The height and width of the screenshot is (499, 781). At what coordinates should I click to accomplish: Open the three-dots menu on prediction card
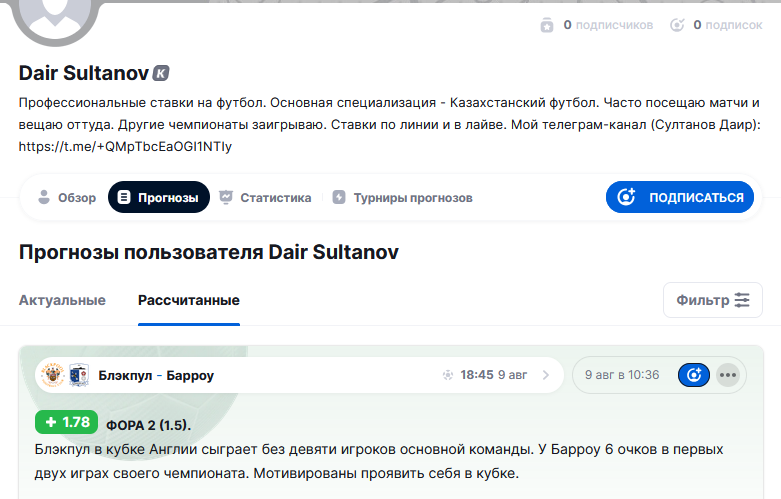pos(728,375)
